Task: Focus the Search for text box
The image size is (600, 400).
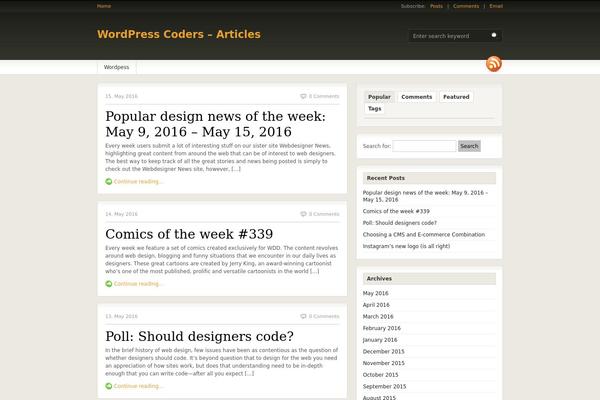Action: coord(424,146)
